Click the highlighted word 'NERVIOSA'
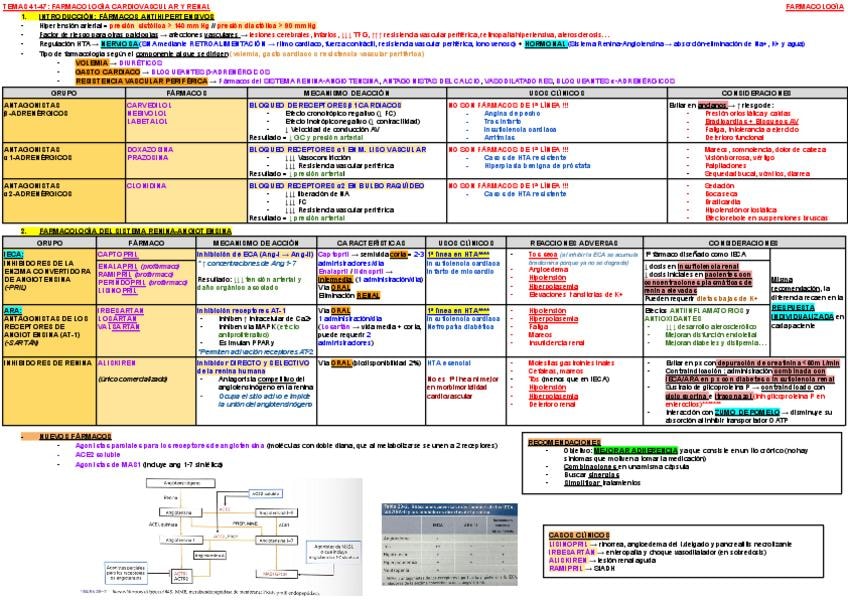This screenshot has width=848, height=600. click(x=120, y=44)
